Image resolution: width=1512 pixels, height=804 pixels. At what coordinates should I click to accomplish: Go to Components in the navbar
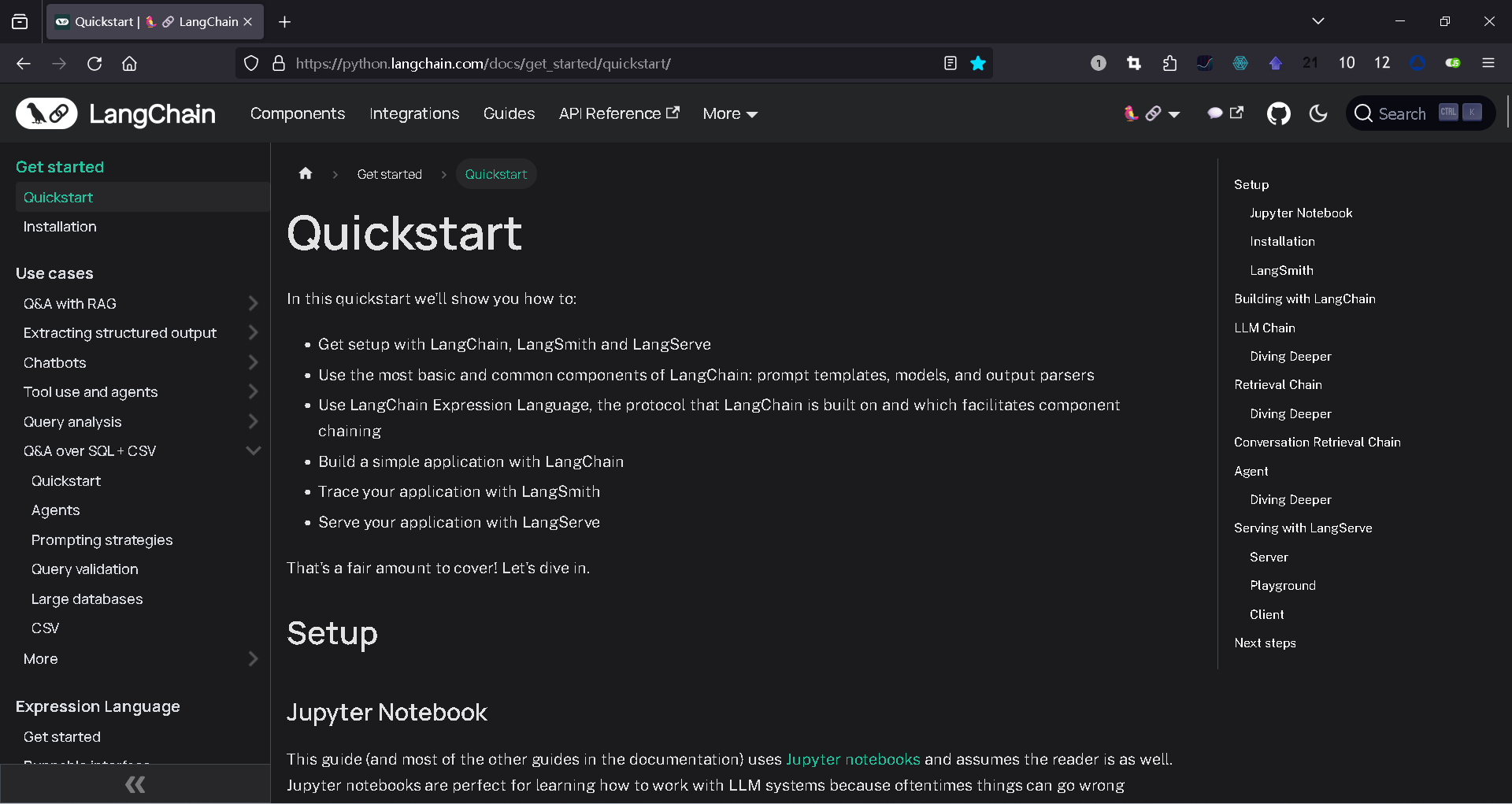tap(298, 114)
